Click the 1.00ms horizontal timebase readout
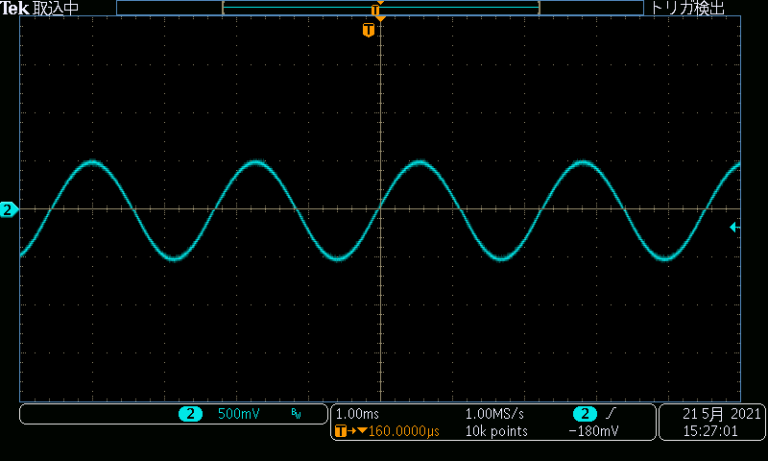768x461 pixels. click(357, 413)
